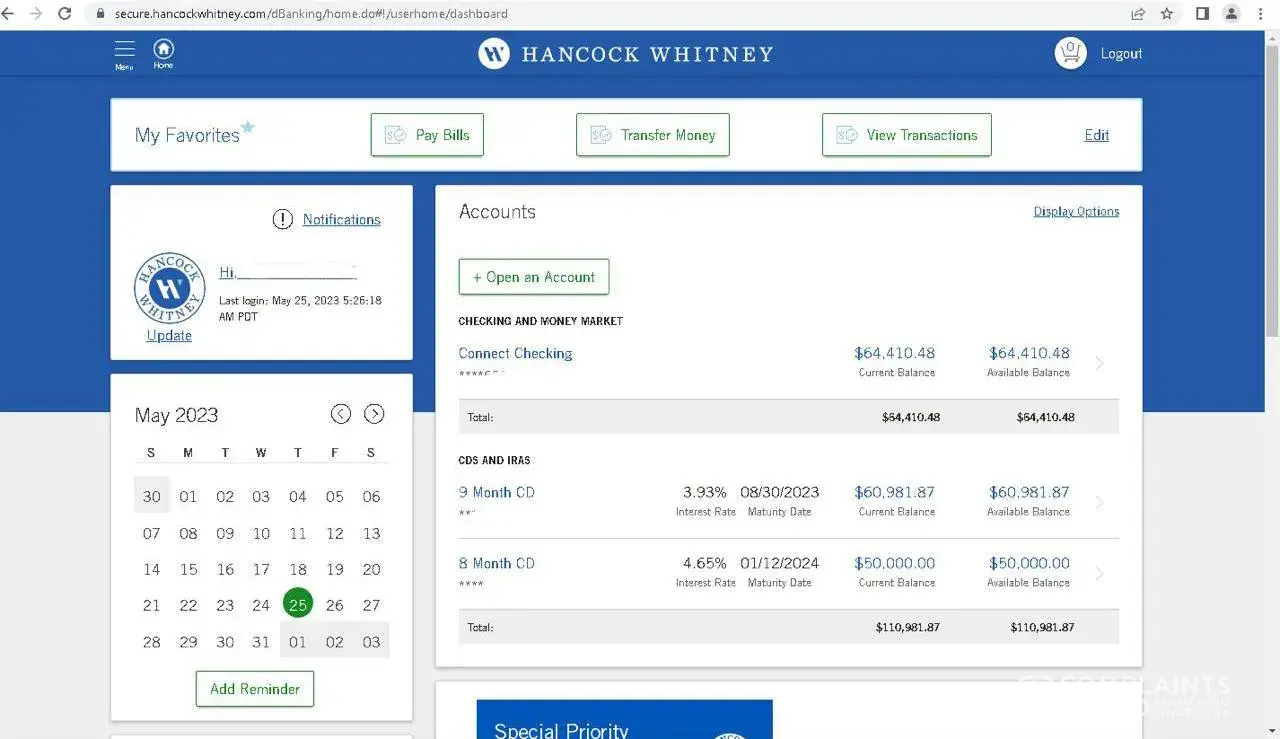
Task: Go to previous month in calendar
Action: coord(341,414)
